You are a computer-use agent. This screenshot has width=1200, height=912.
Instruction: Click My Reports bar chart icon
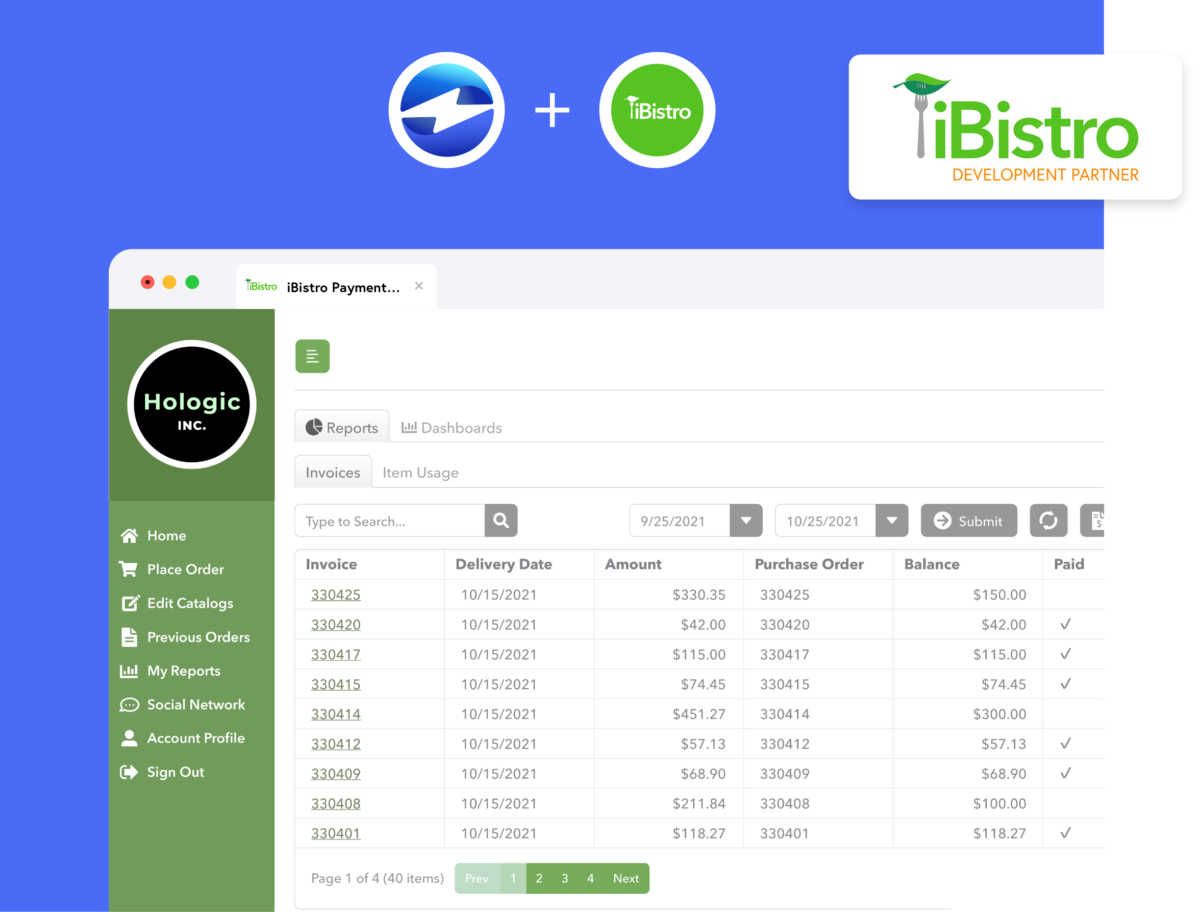click(x=129, y=671)
